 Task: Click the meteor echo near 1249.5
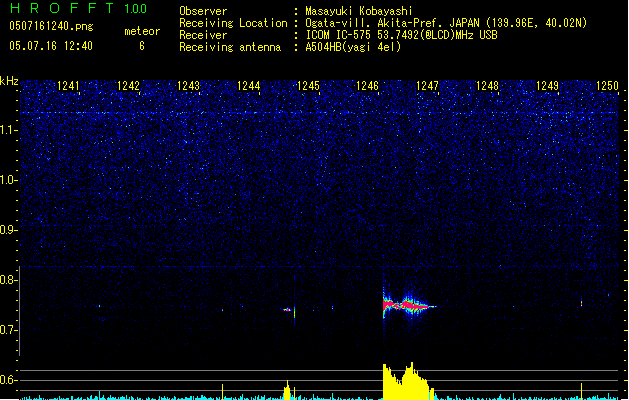point(581,303)
